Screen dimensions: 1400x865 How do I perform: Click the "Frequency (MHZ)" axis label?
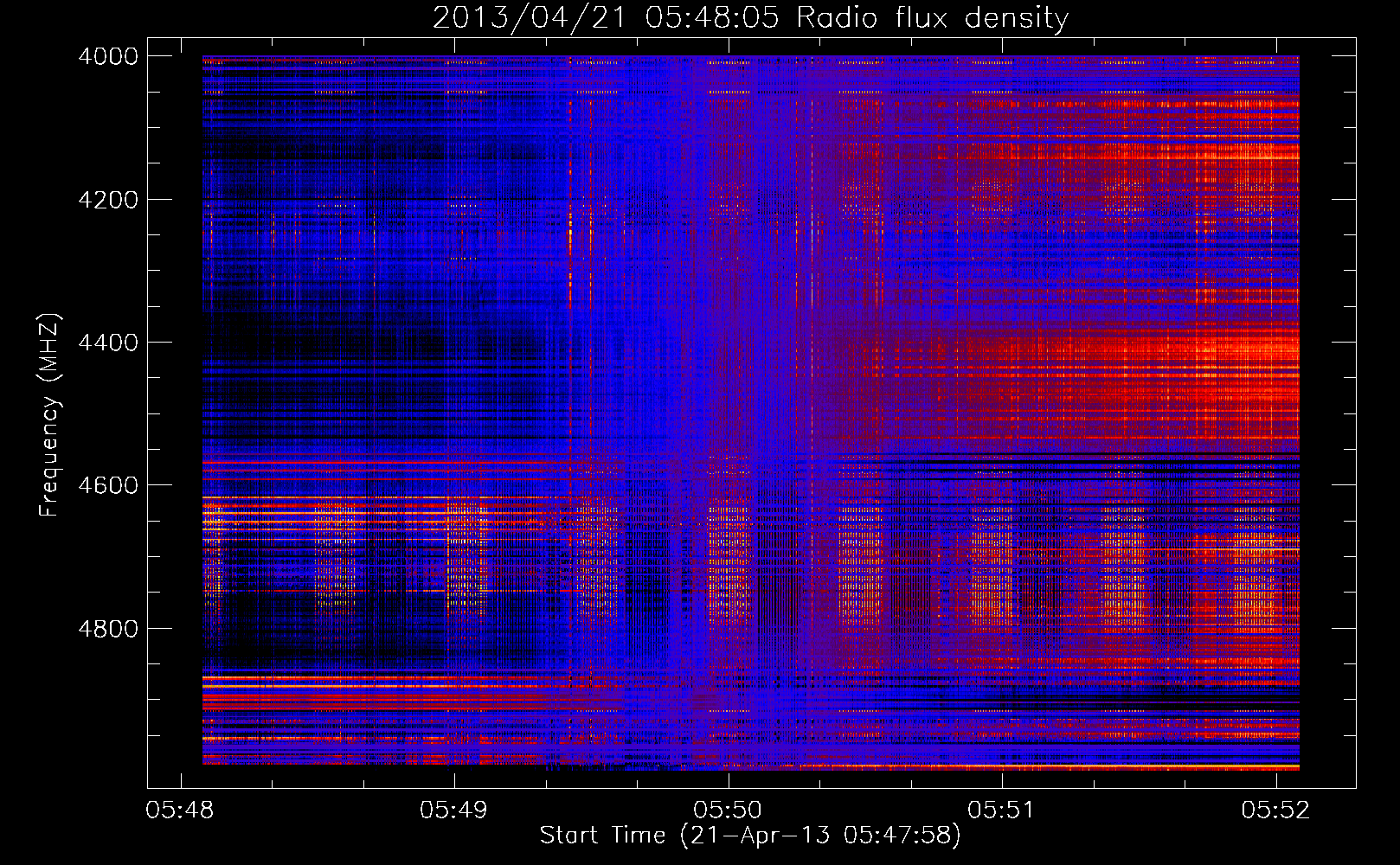[x=49, y=415]
